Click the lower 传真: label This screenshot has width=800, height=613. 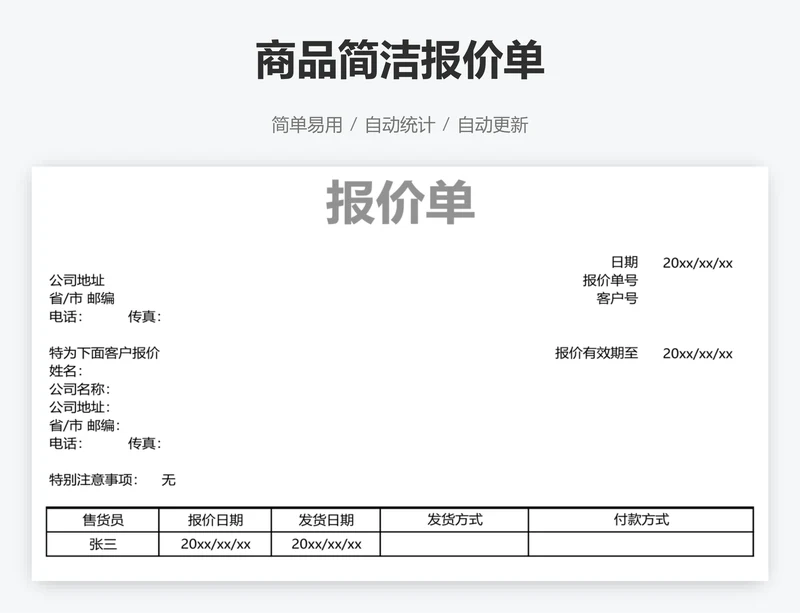coord(144,443)
